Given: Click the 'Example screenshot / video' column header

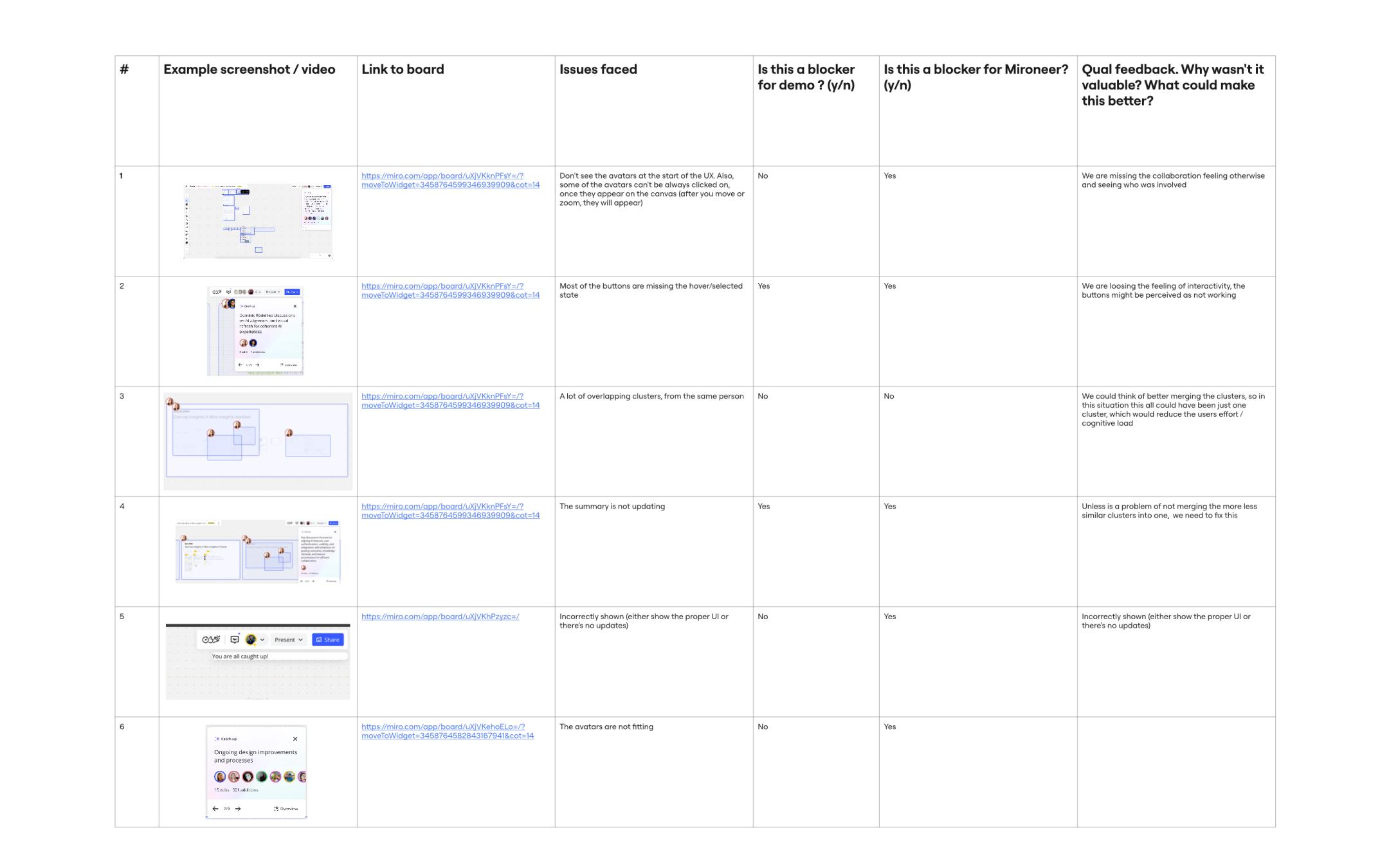Looking at the screenshot, I should pos(250,69).
